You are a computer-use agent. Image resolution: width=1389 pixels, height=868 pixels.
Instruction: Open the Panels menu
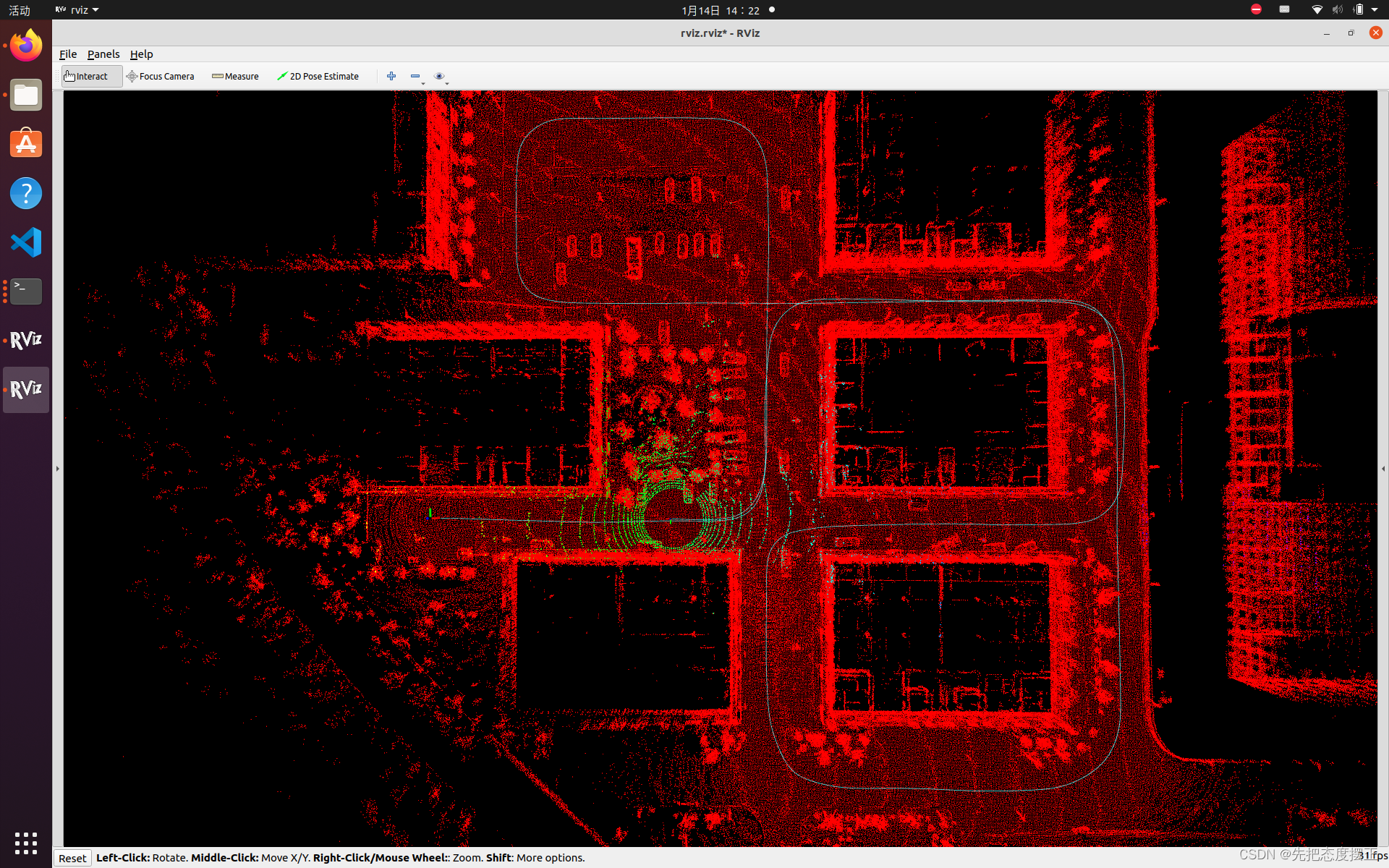click(x=103, y=54)
